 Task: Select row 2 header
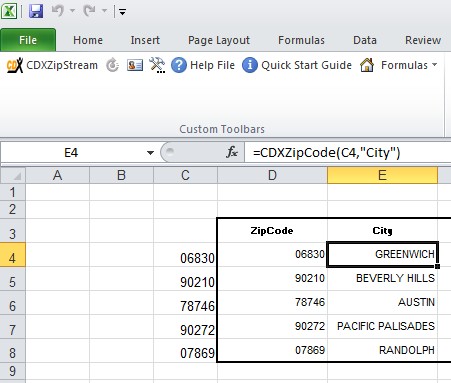(x=13, y=209)
